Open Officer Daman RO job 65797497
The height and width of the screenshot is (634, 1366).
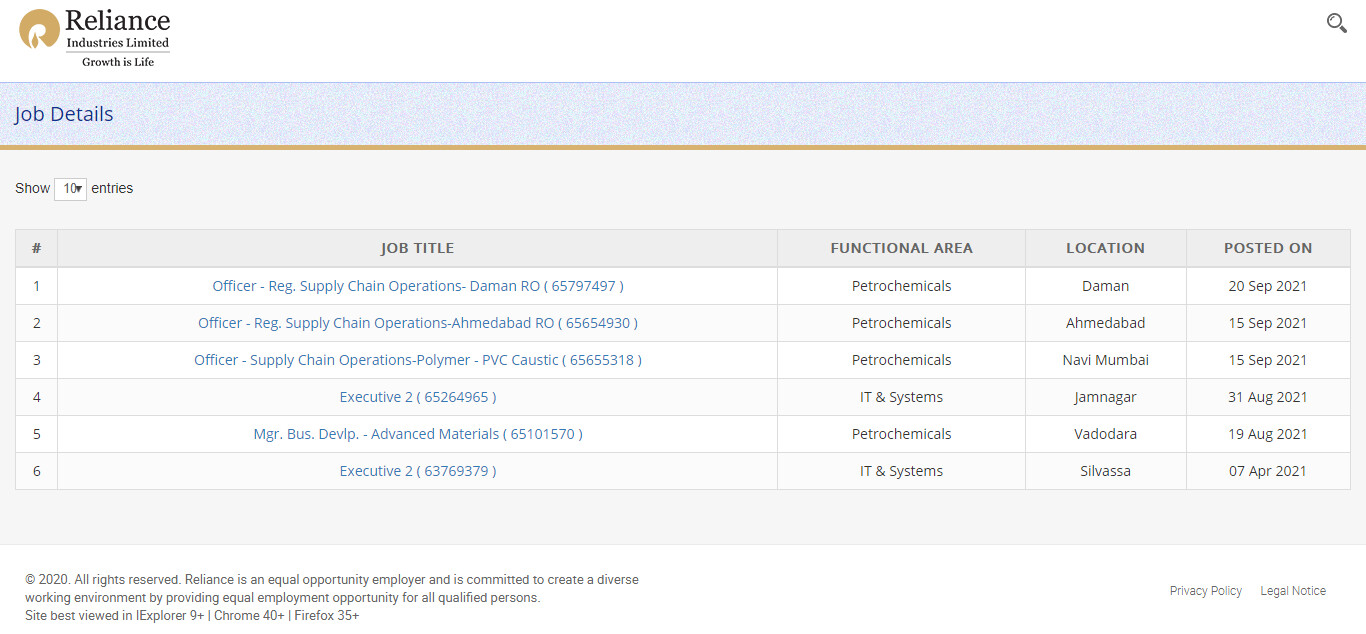[x=417, y=286]
